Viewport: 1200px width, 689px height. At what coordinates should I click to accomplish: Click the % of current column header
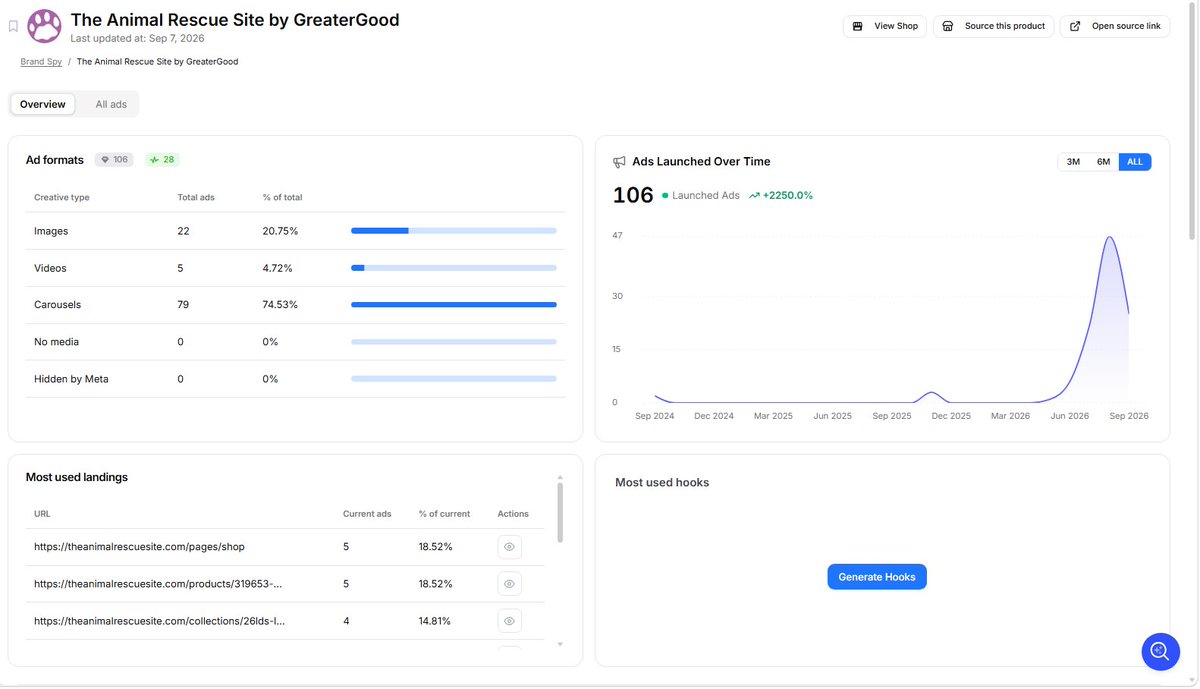444,514
